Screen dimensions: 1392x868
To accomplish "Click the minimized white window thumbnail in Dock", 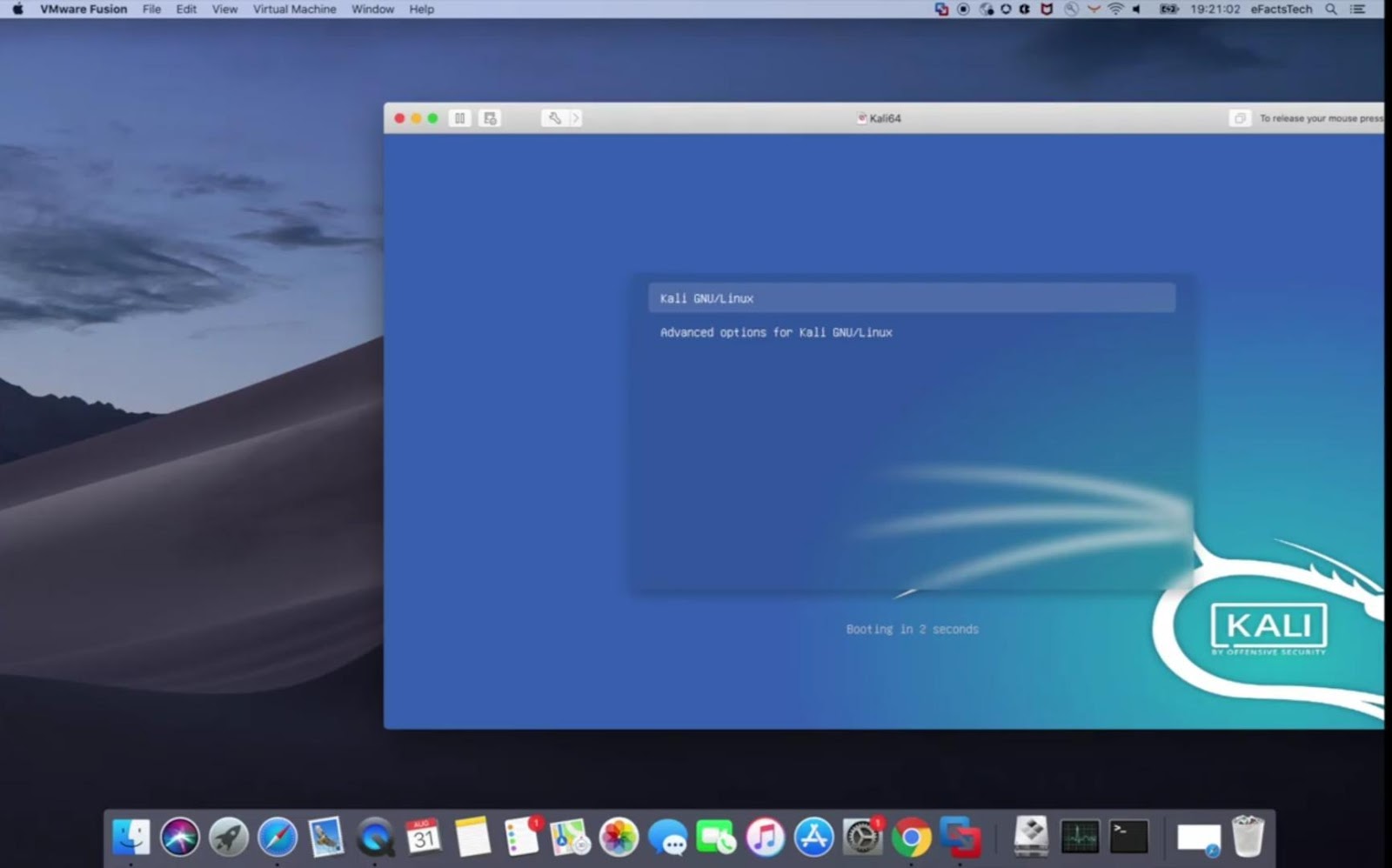I will coord(1199,838).
